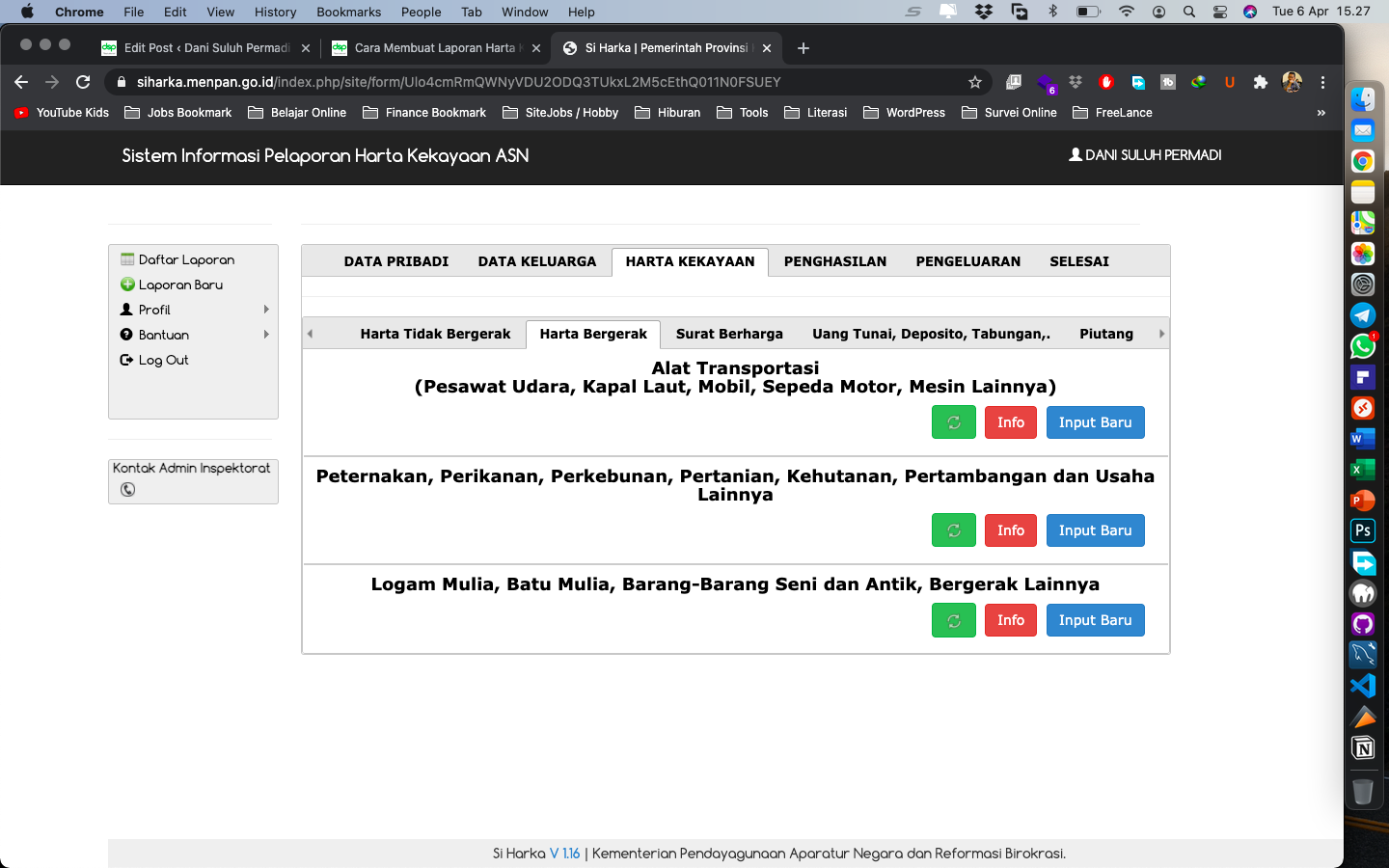Click refresh icon for Logam Mulia section
This screenshot has height=868, width=1389.
coord(953,620)
